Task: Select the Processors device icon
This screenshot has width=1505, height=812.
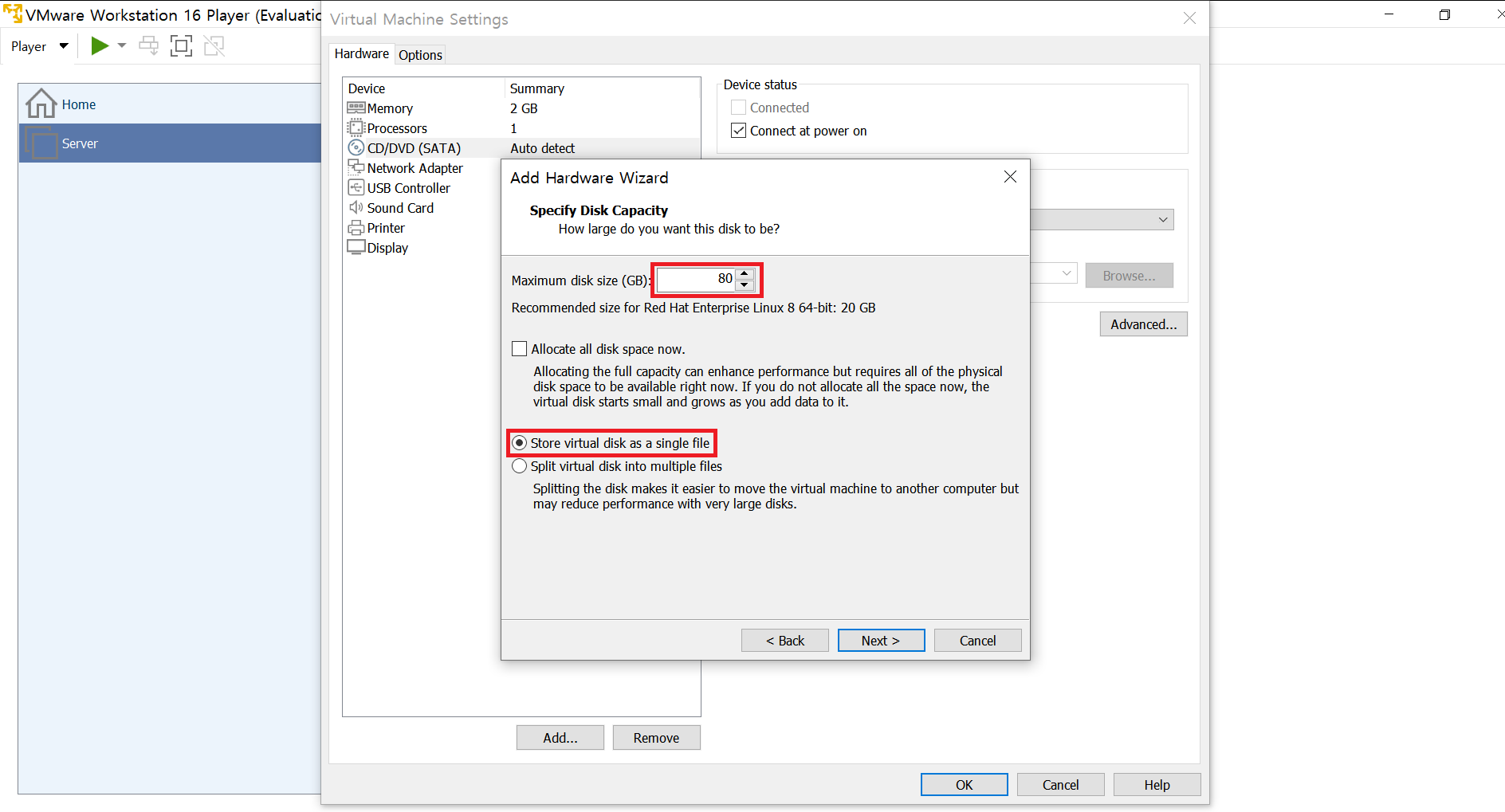Action: coord(356,127)
